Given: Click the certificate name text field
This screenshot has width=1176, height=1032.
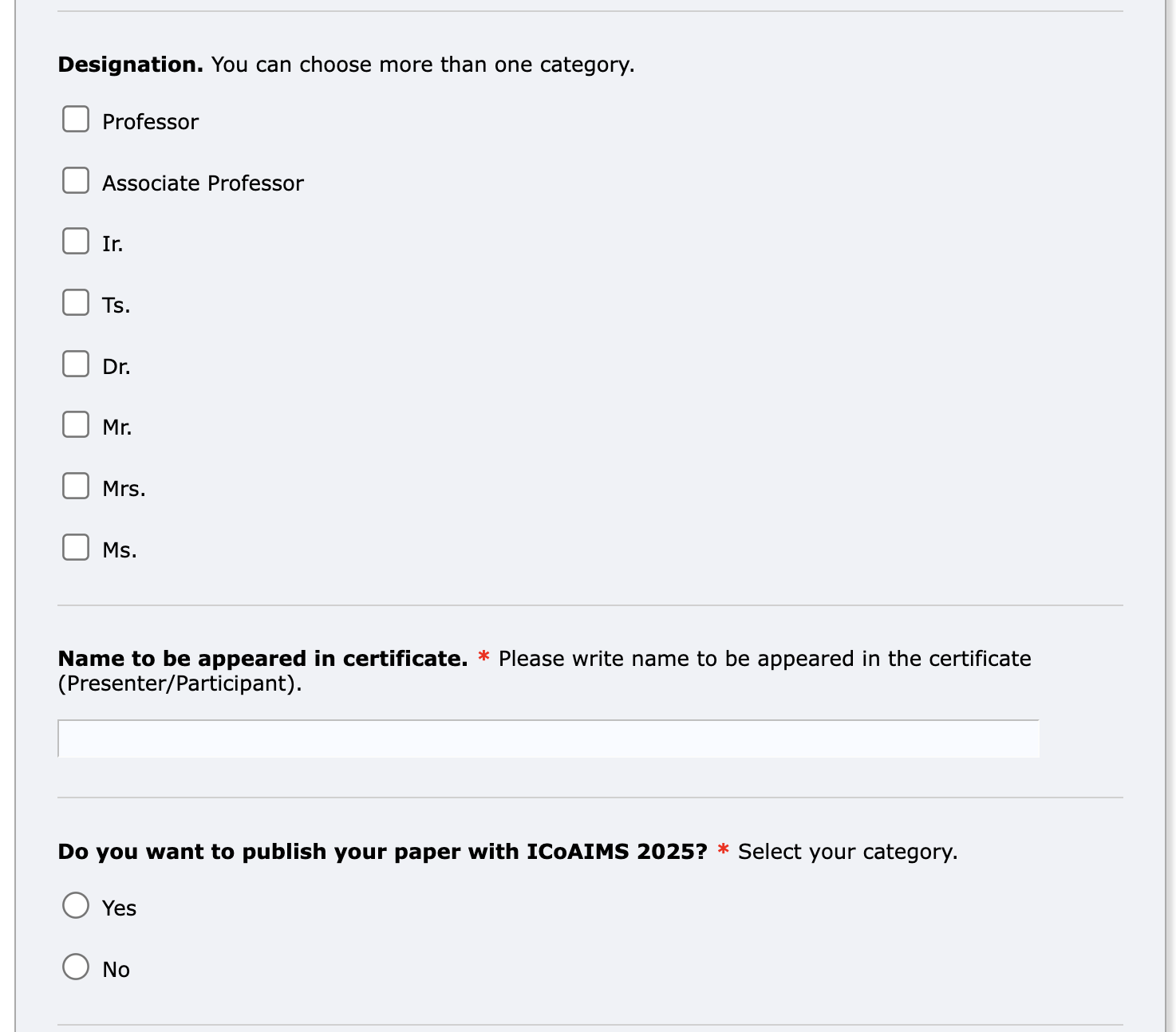Looking at the screenshot, I should coord(548,739).
